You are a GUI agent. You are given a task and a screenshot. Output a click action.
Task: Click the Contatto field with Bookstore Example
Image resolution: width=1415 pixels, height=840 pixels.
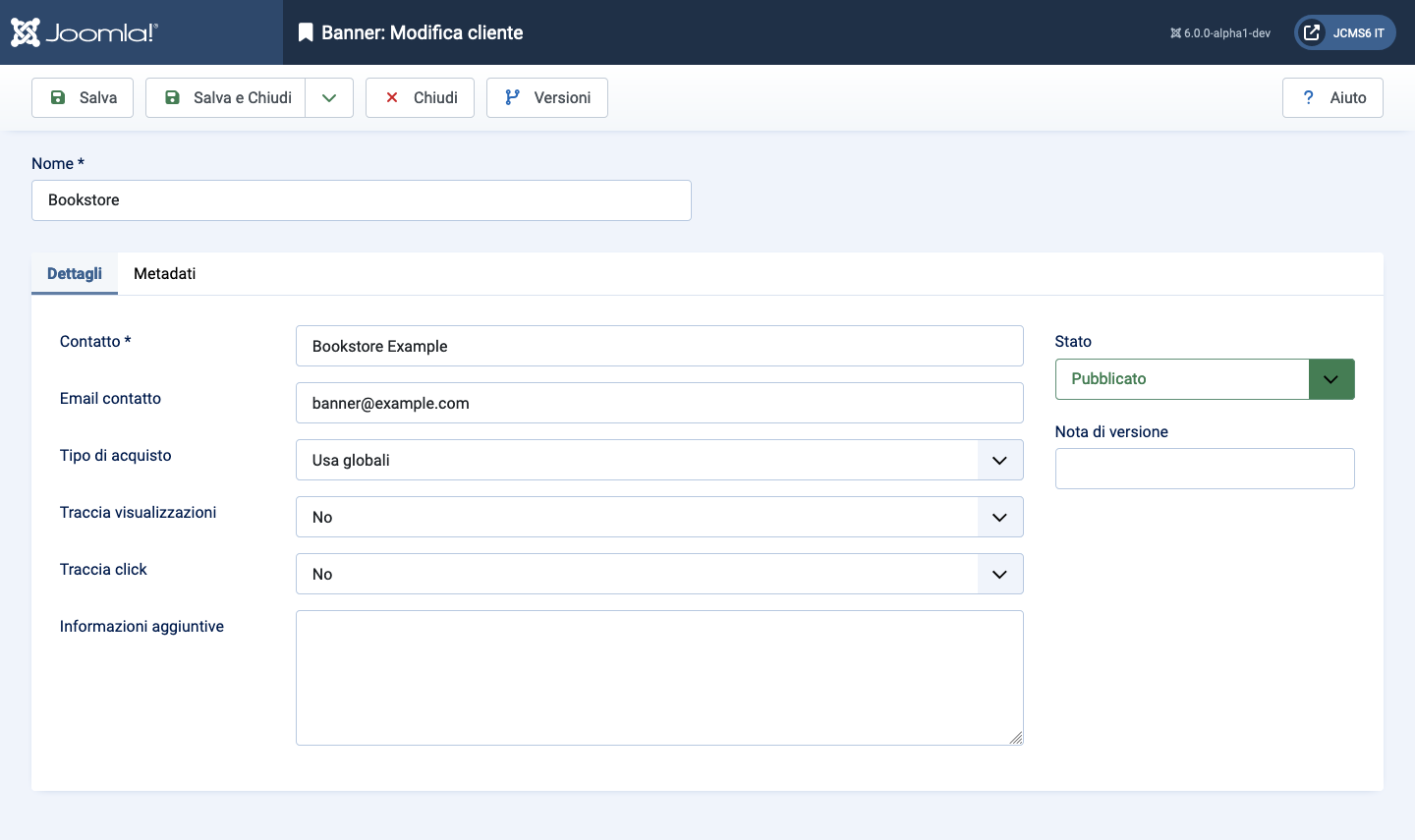click(x=659, y=346)
